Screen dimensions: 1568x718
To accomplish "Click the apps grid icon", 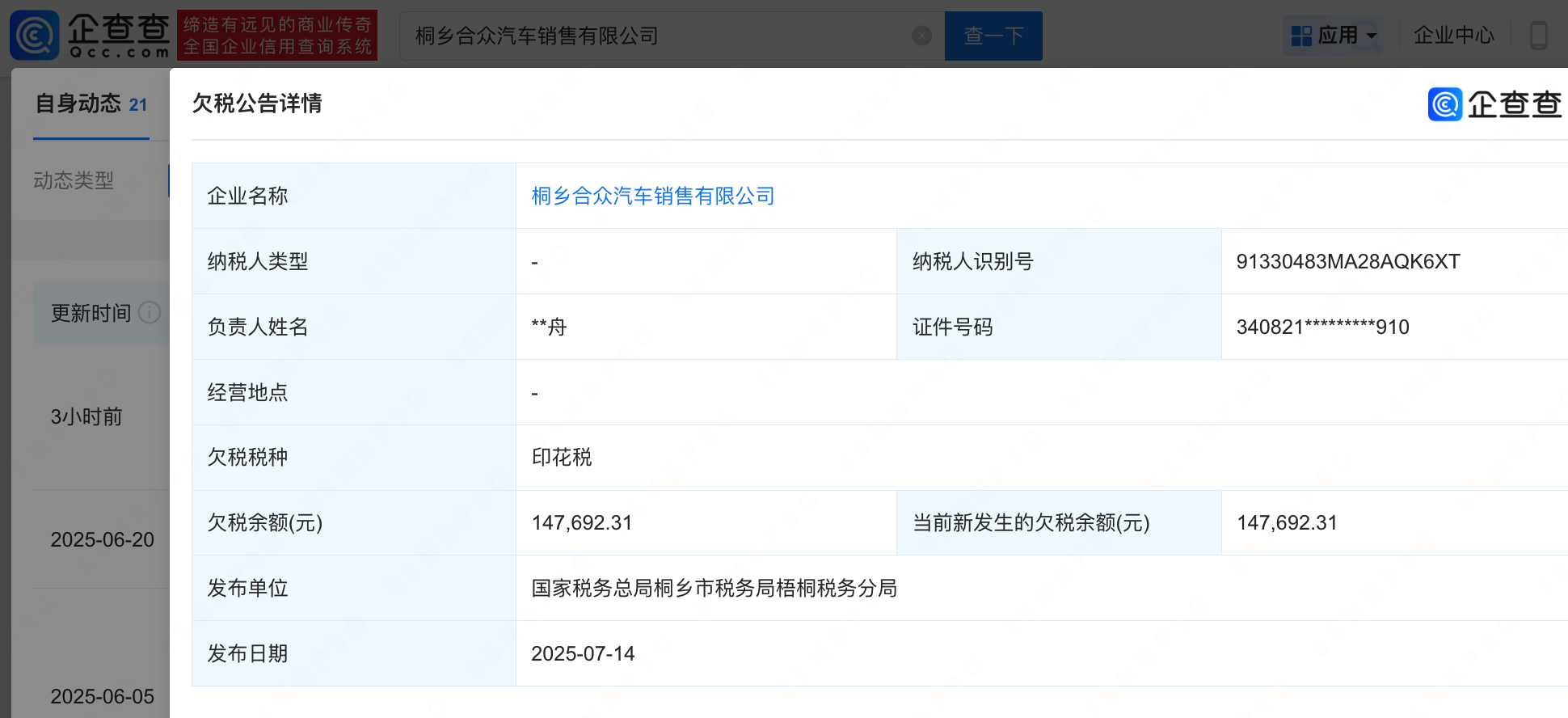I will (1301, 36).
